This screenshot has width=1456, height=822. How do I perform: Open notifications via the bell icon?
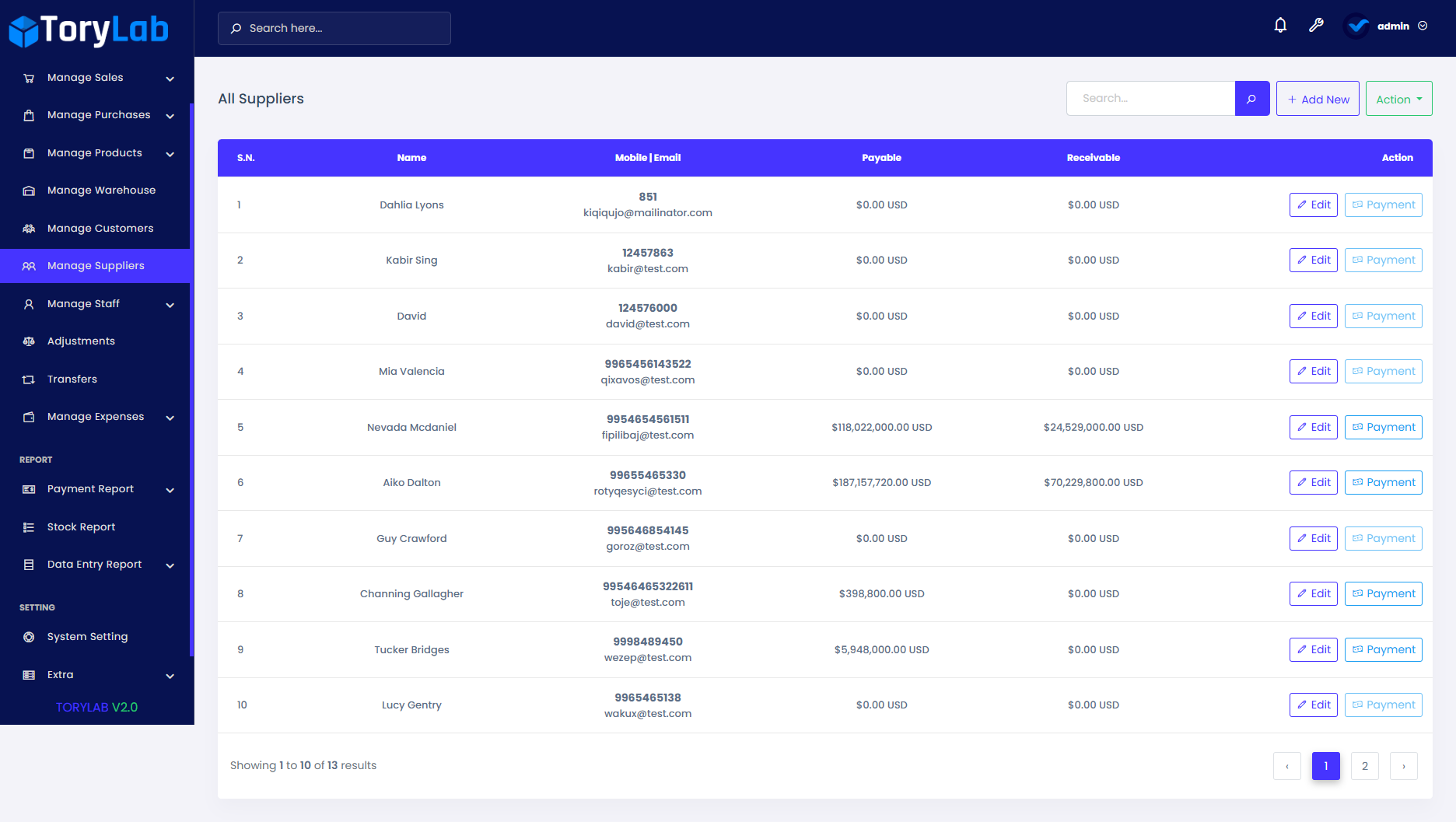(x=1280, y=25)
